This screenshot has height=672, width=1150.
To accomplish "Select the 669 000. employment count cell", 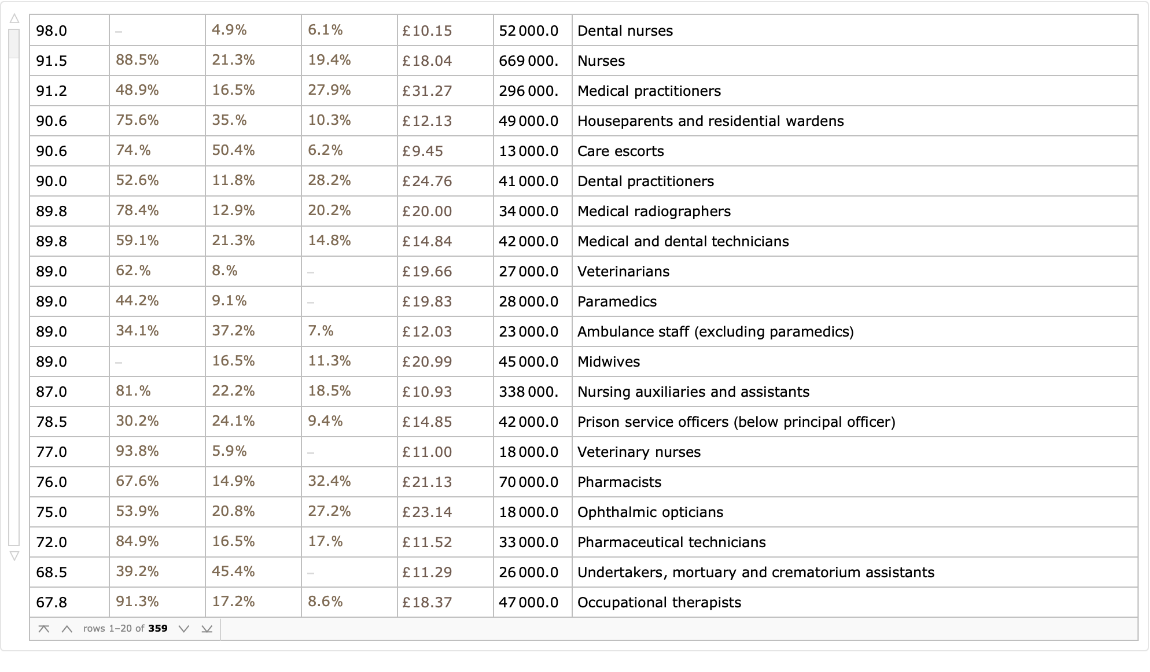I will point(529,61).
